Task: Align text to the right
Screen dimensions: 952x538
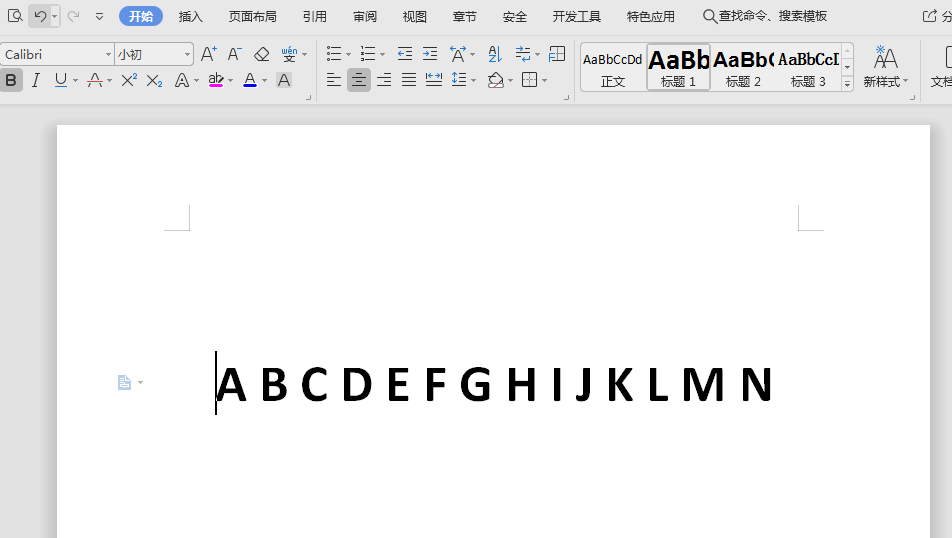Action: 384,80
